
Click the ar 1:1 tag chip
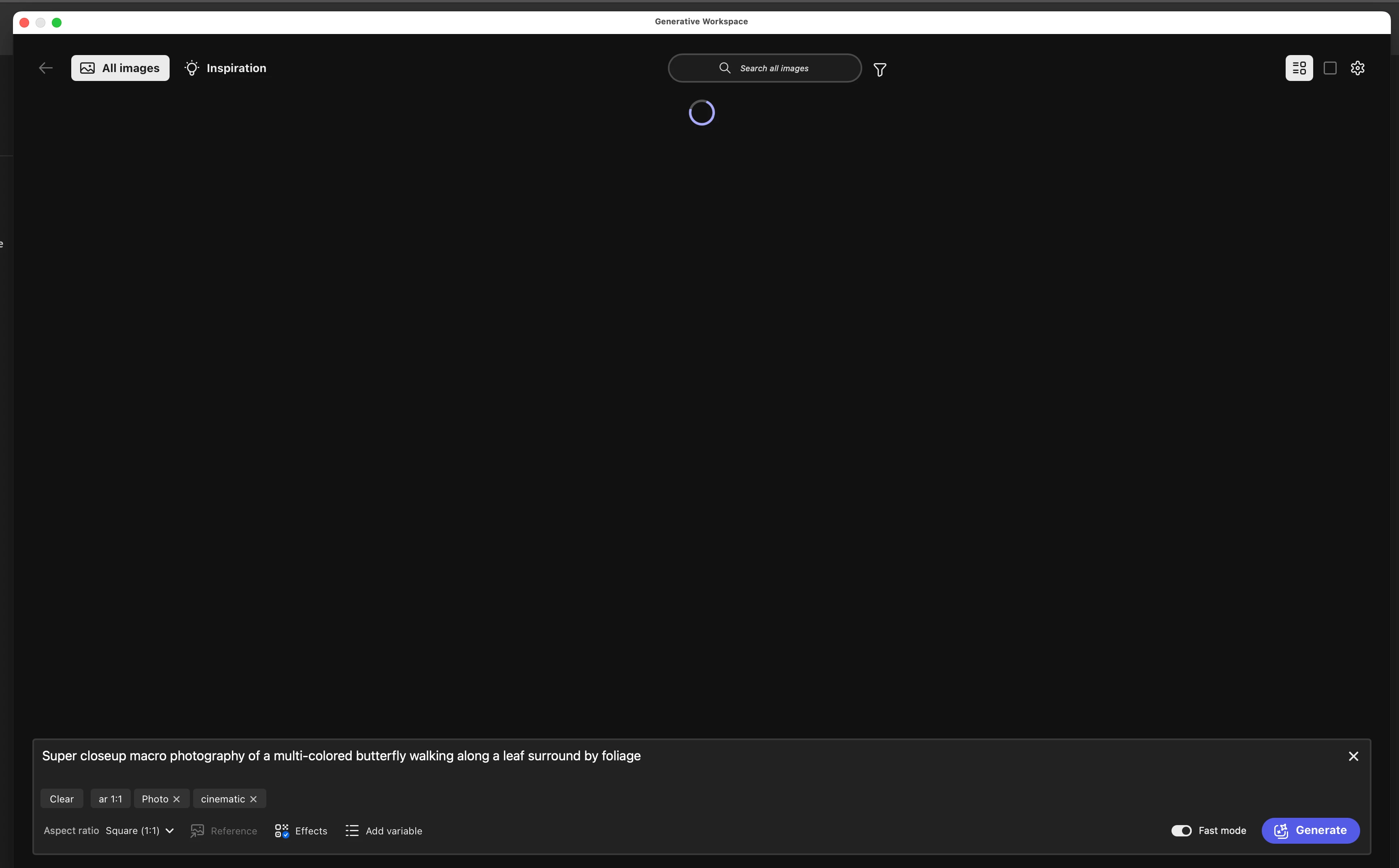click(110, 799)
